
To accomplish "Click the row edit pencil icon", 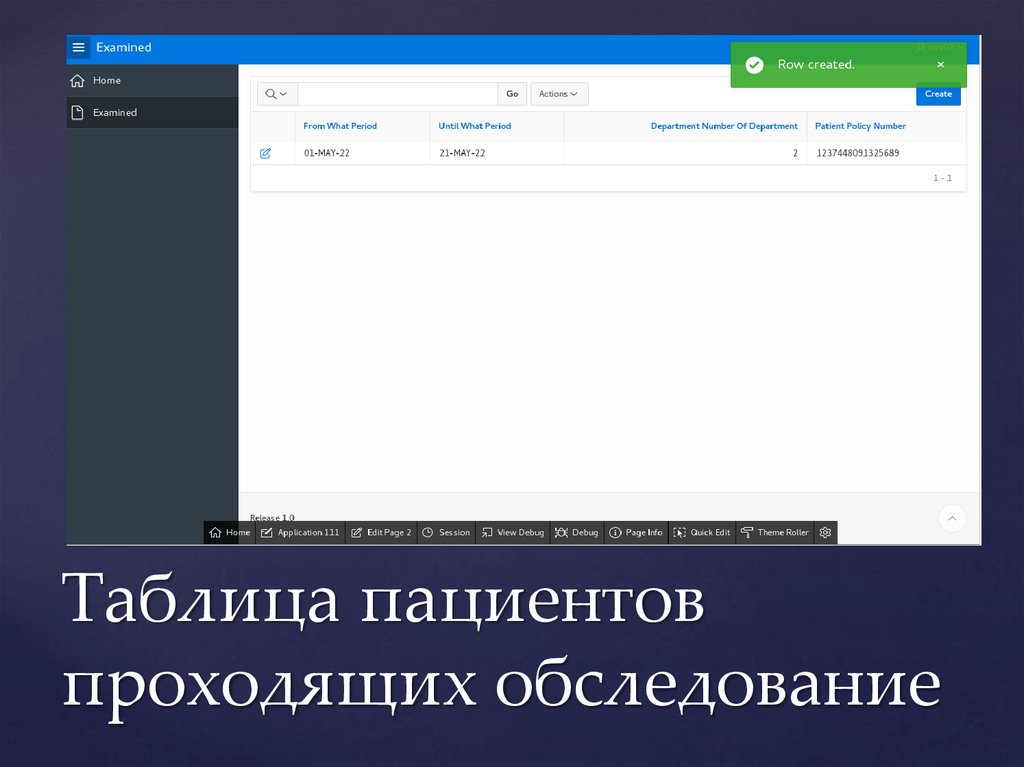I will tap(265, 153).
